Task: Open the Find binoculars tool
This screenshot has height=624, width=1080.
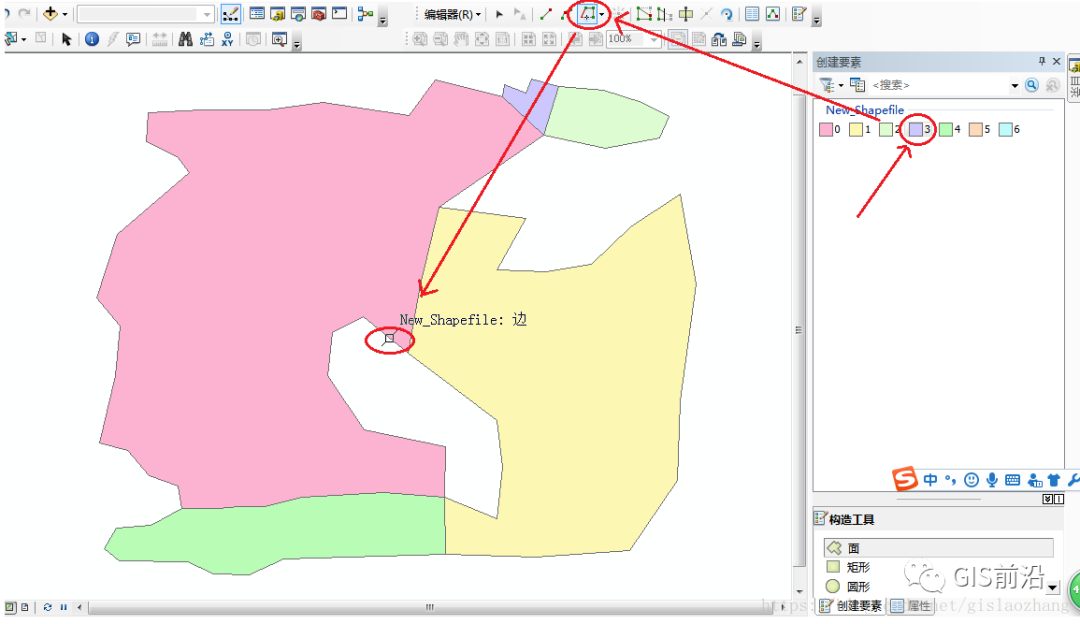Action: tap(185, 39)
